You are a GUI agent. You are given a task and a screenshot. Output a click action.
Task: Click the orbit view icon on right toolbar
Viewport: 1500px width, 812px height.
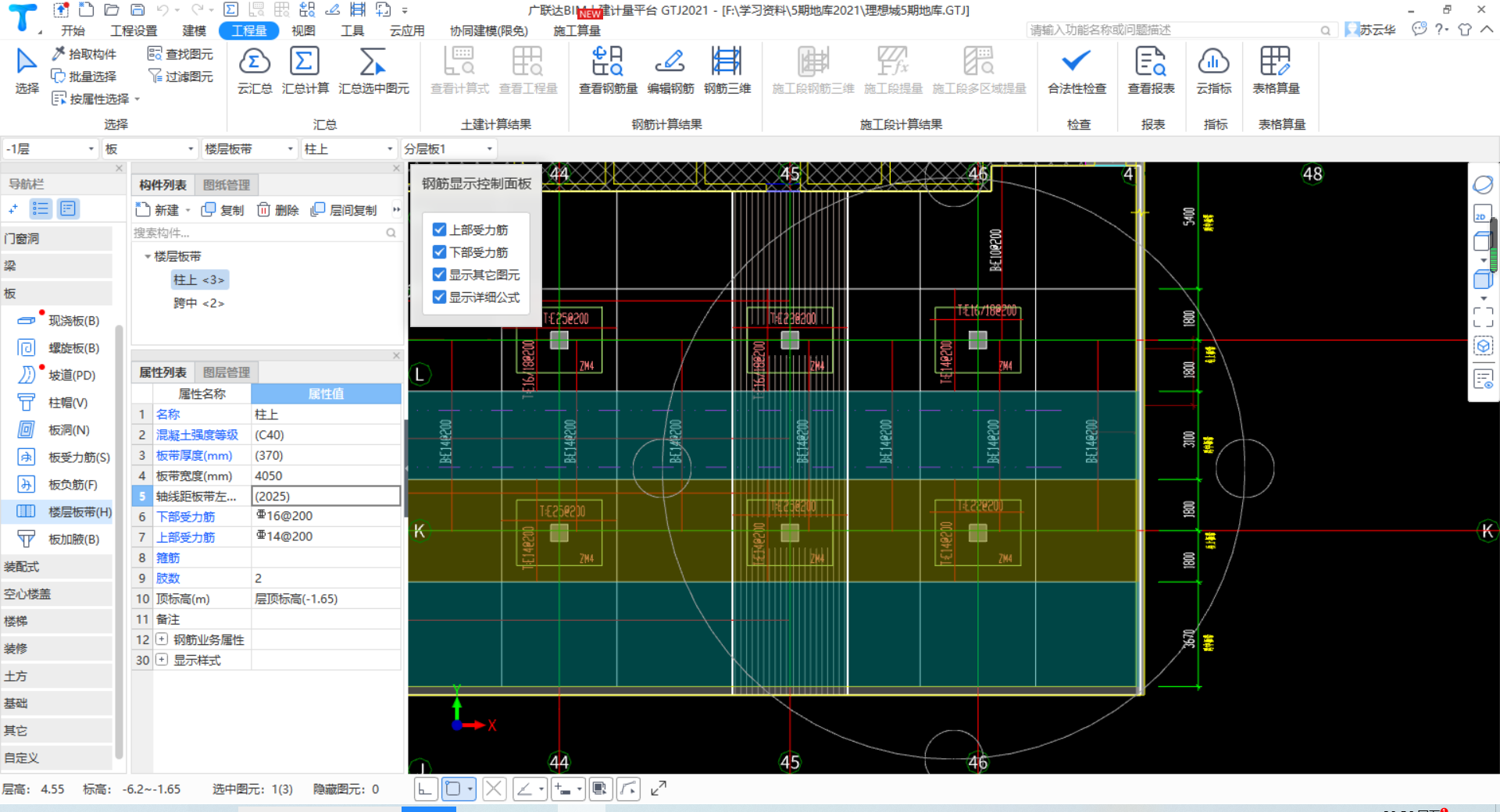click(1482, 185)
